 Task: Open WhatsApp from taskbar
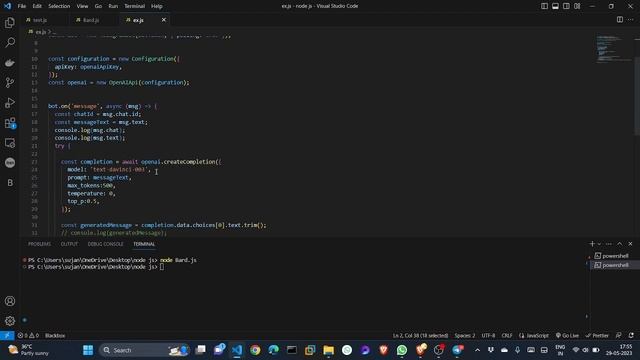point(402,350)
